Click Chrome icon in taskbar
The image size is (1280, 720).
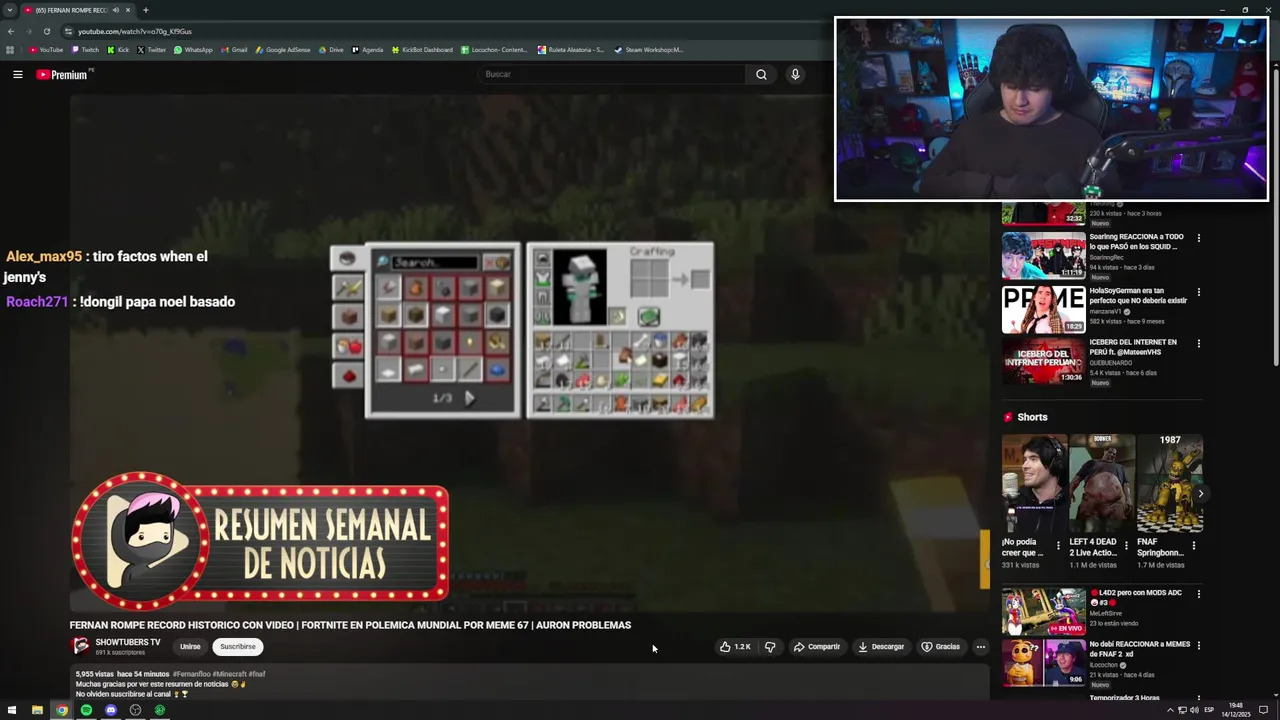click(x=62, y=710)
